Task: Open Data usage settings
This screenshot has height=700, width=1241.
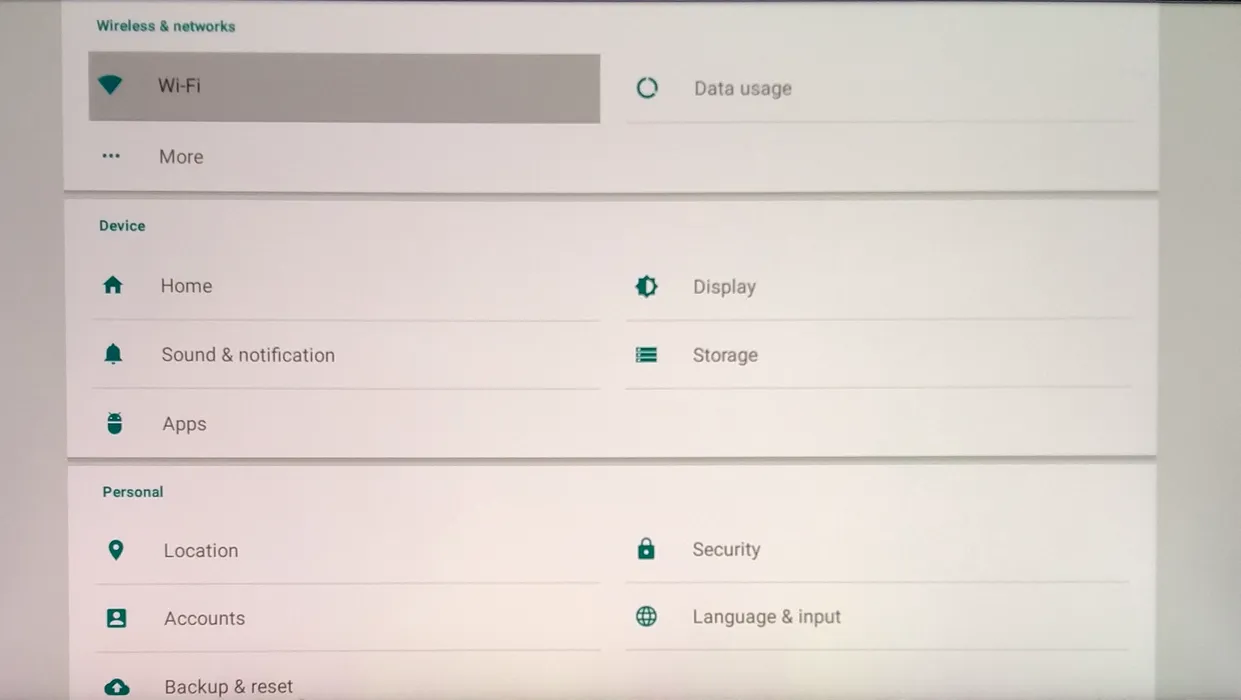Action: coord(742,88)
